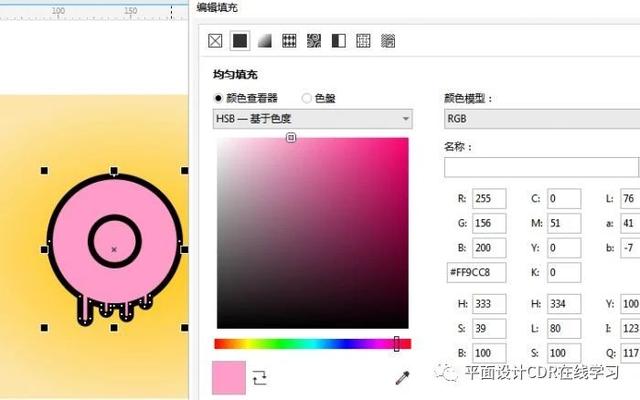Click the 名称 name input field
The image size is (640, 400).
[541, 167]
